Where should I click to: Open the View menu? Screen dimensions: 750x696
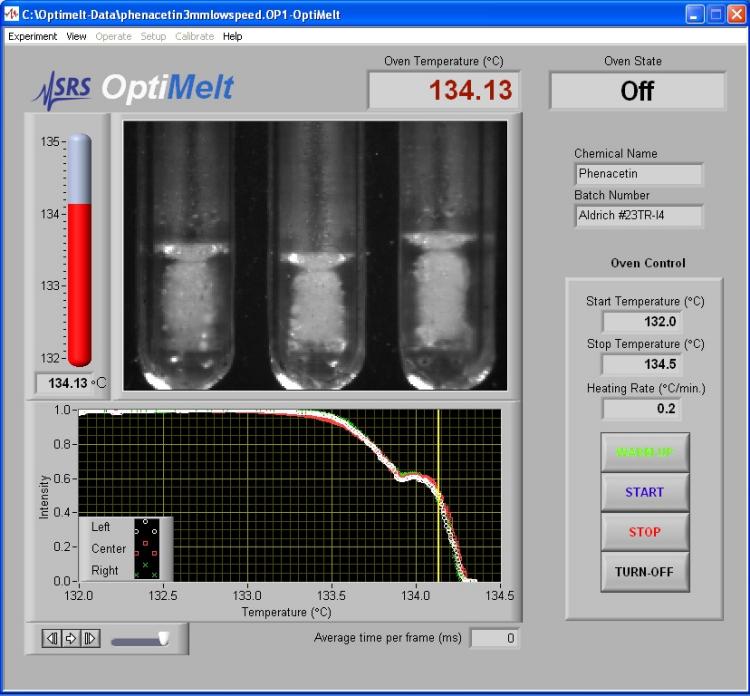[x=76, y=36]
